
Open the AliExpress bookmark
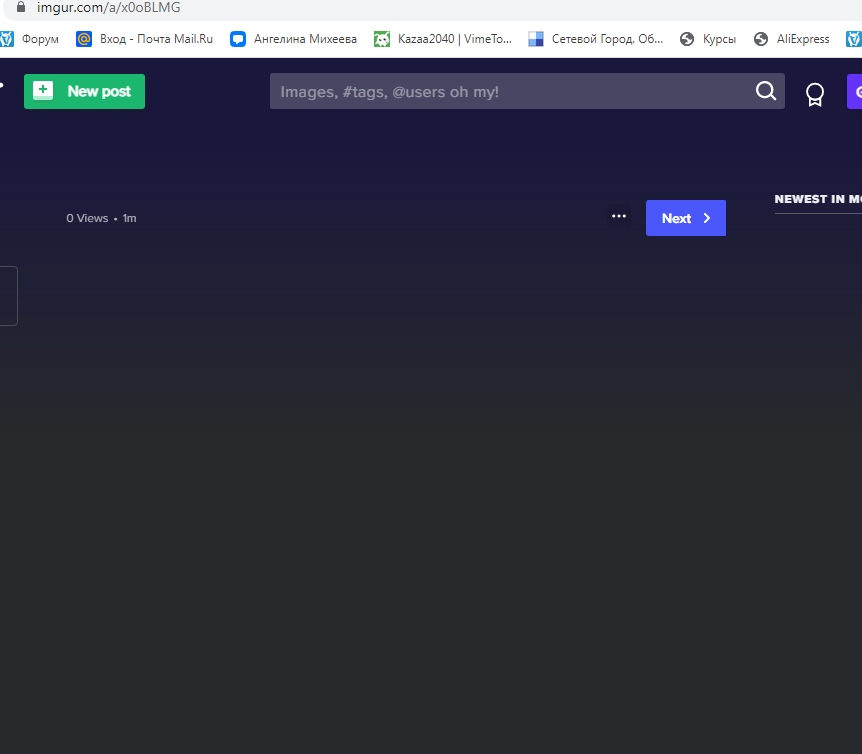[803, 39]
